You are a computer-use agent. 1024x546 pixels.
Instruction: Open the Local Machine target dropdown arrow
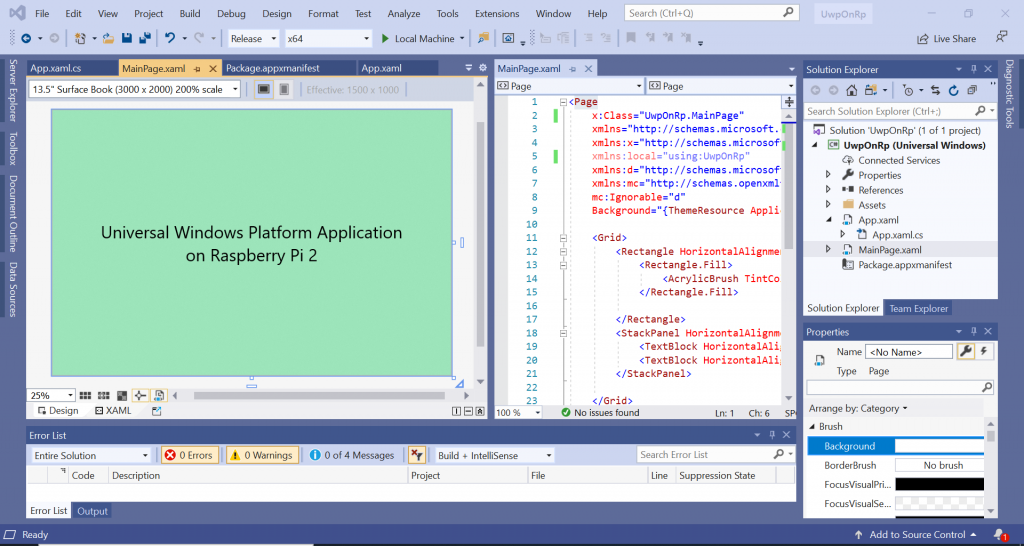[462, 39]
